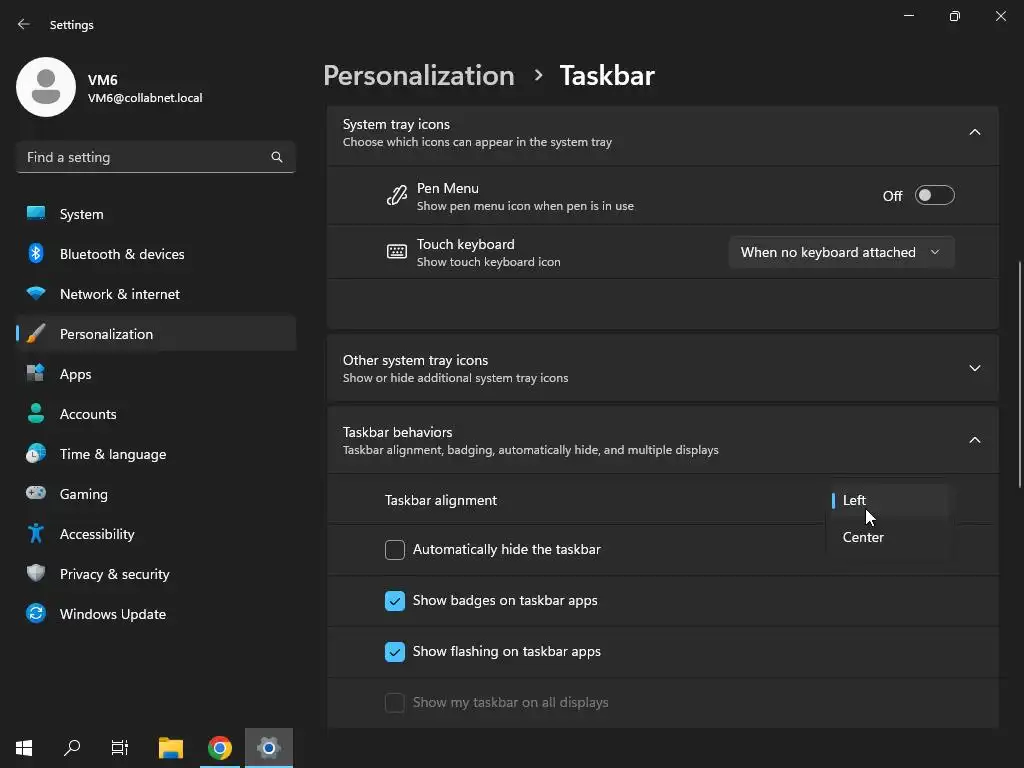
Task: Disable Show flashing on taskbar apps
Action: point(395,652)
